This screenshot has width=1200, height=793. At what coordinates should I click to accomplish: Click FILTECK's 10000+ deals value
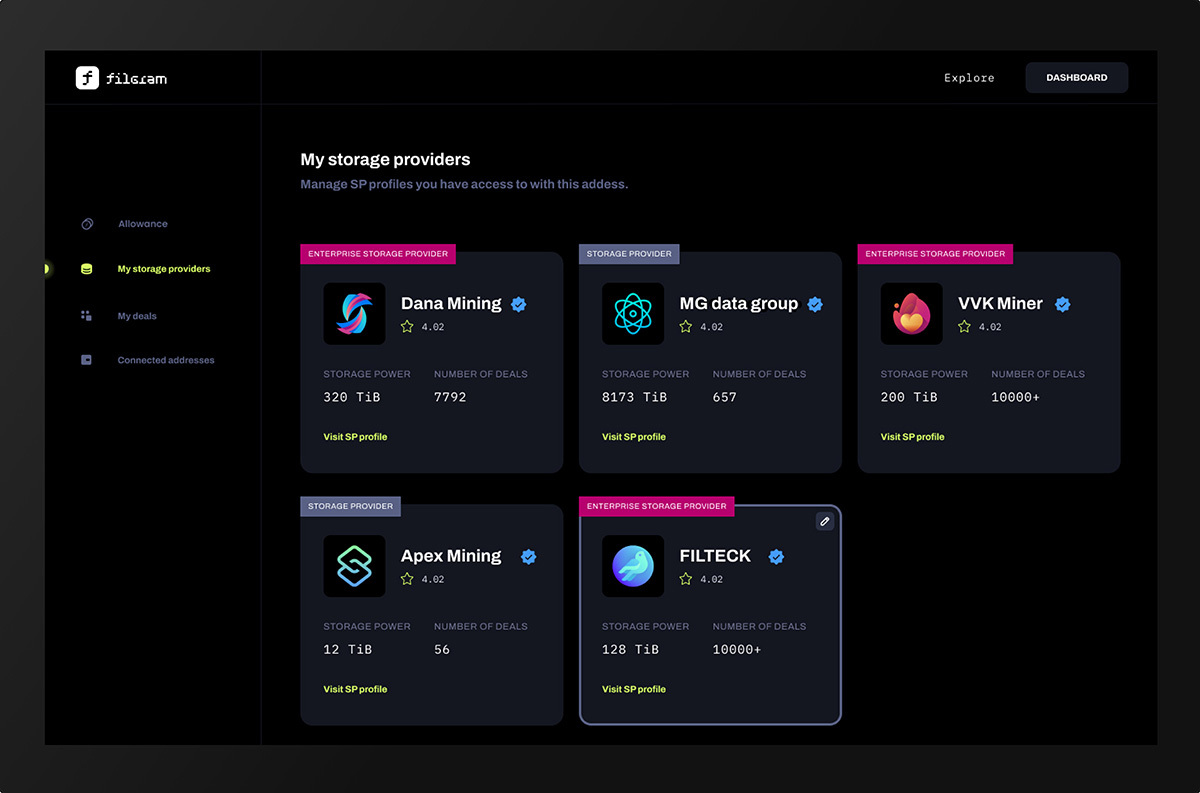pyautogui.click(x=737, y=649)
